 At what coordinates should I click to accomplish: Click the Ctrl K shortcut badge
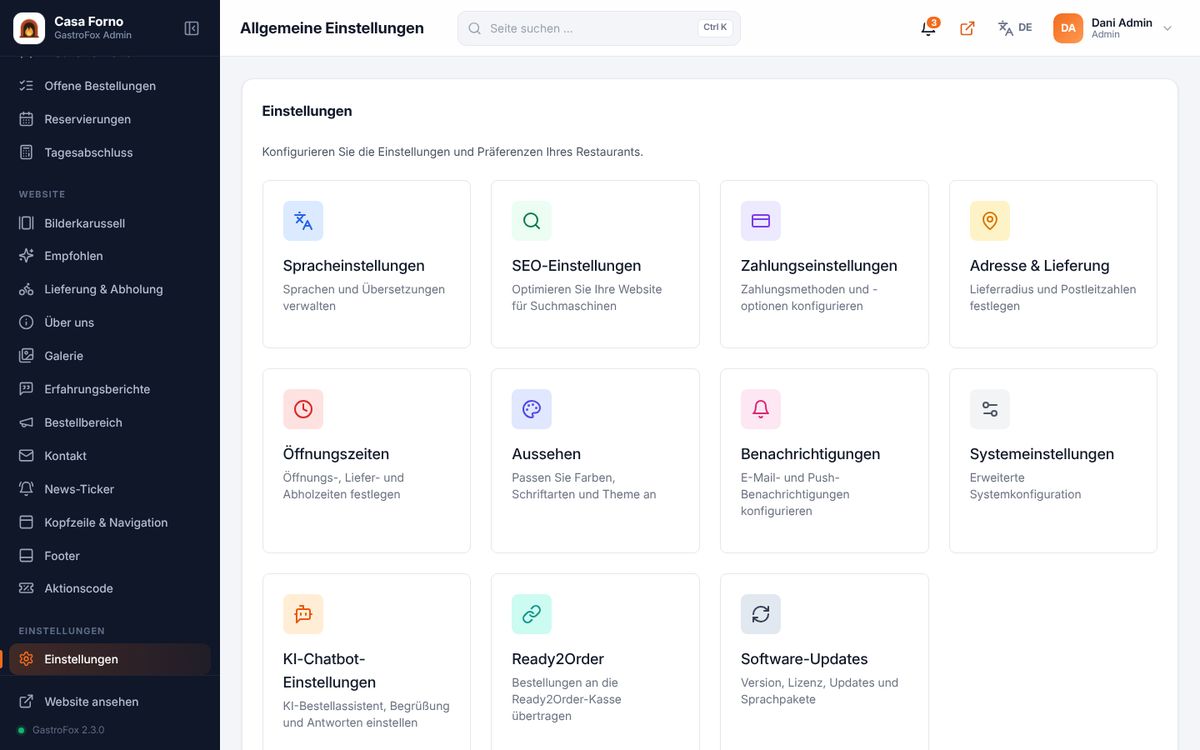715,28
